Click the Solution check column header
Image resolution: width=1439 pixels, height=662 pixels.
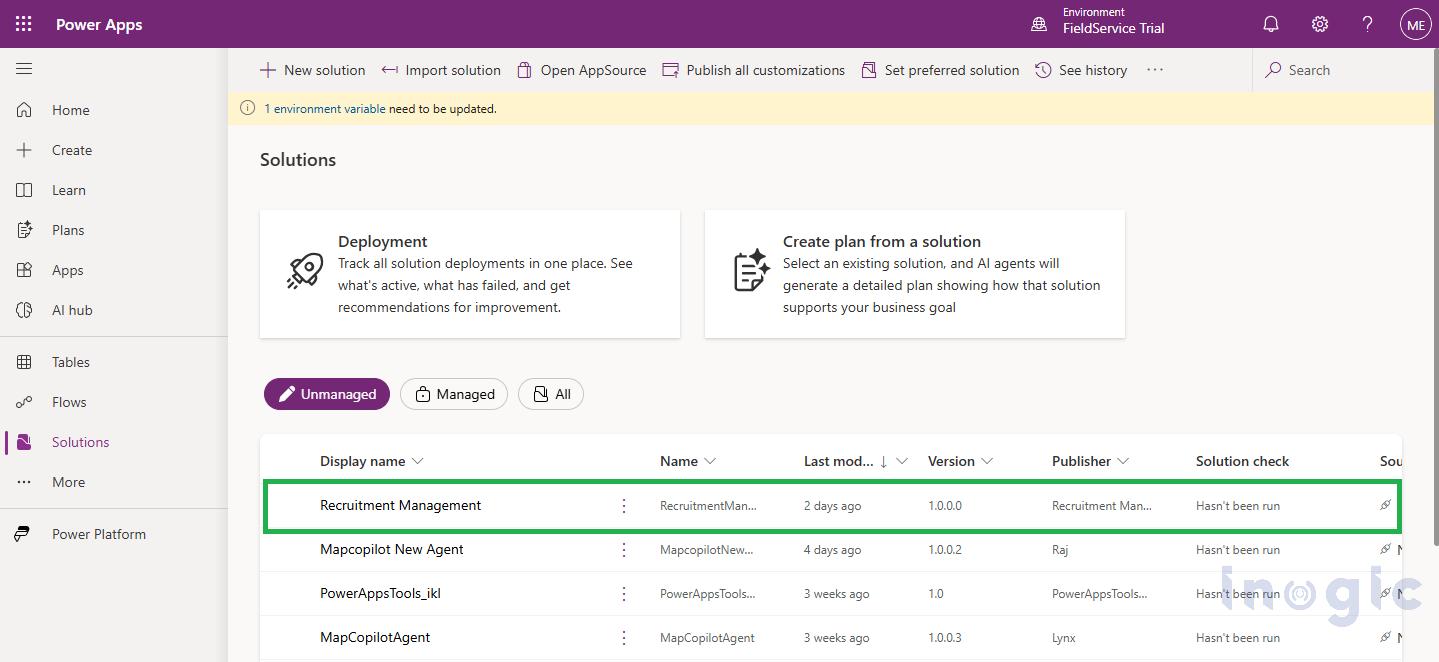coord(1242,461)
